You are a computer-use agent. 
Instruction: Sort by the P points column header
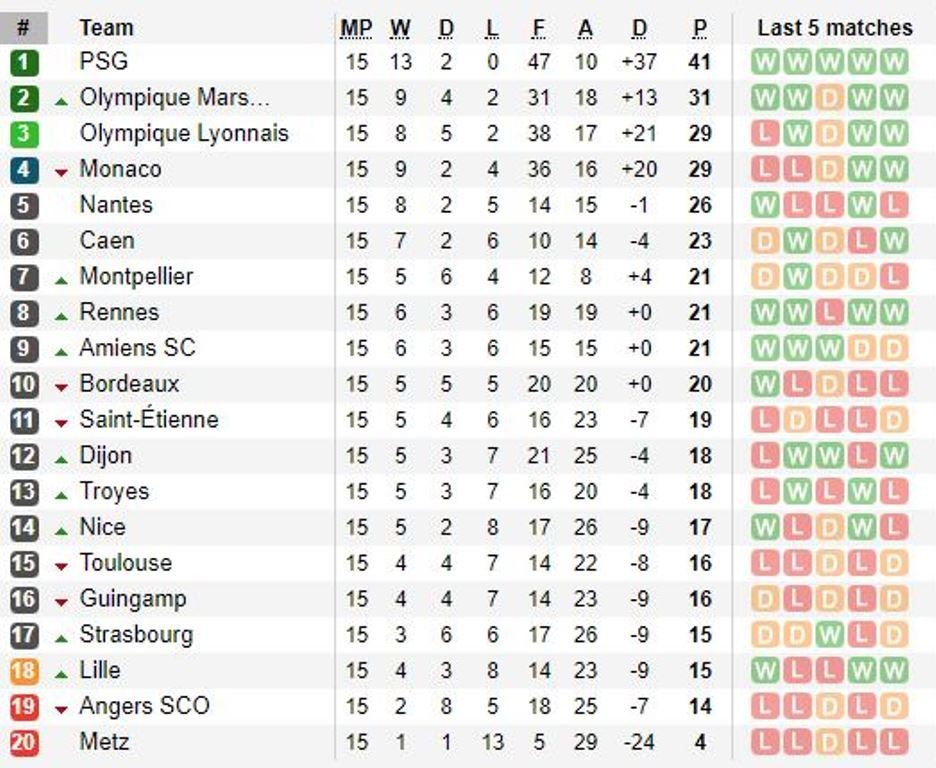point(700,28)
